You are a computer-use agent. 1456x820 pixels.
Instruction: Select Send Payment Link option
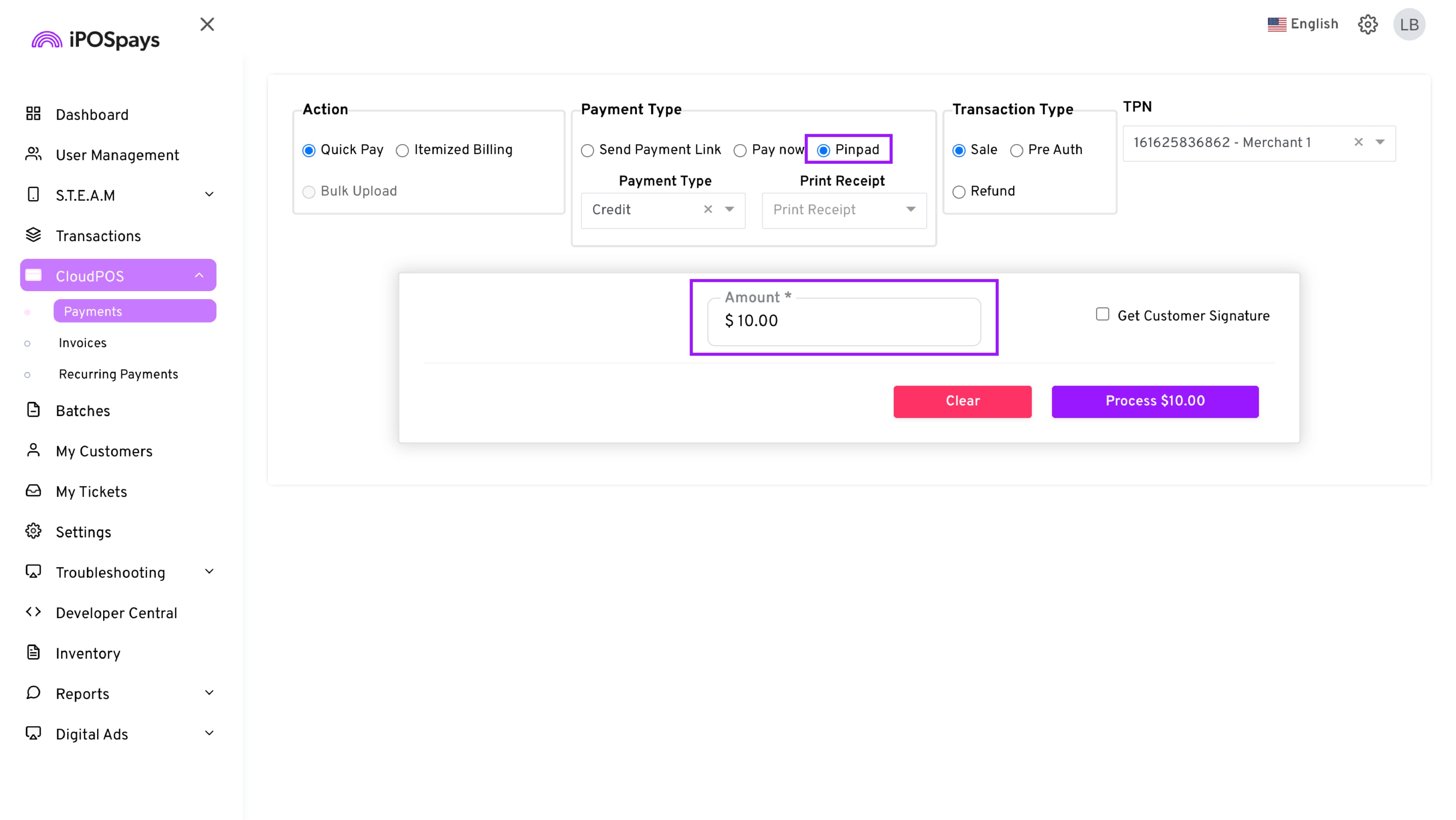[x=587, y=151]
